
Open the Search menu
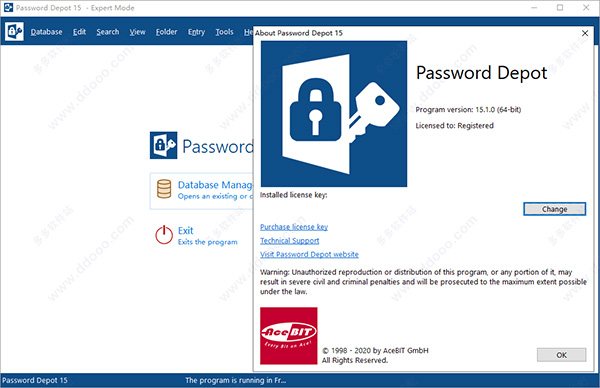coord(108,32)
